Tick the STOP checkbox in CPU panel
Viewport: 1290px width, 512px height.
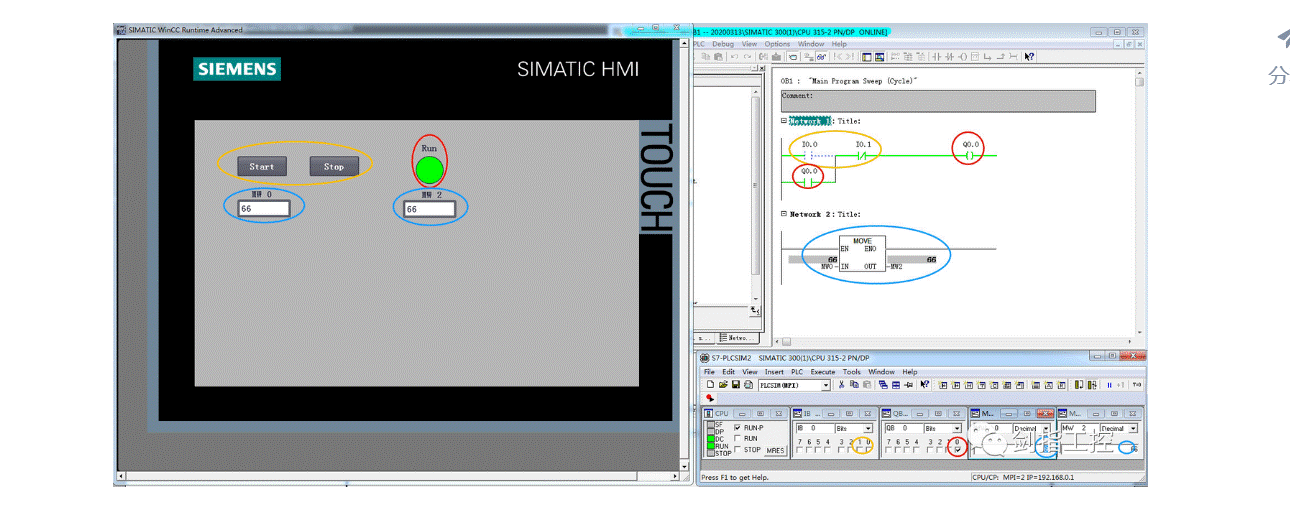(738, 449)
